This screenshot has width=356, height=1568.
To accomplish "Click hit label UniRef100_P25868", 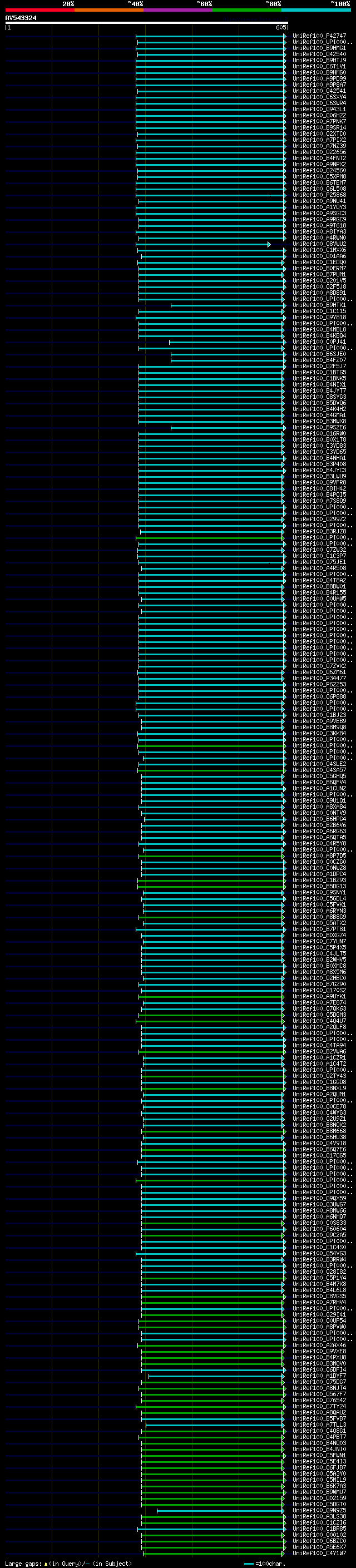I will pyautogui.click(x=319, y=195).
